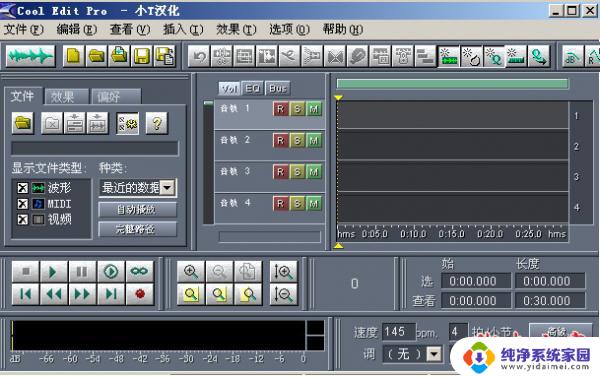Solo track 1
This screenshot has width=600, height=377.
(x=297, y=109)
